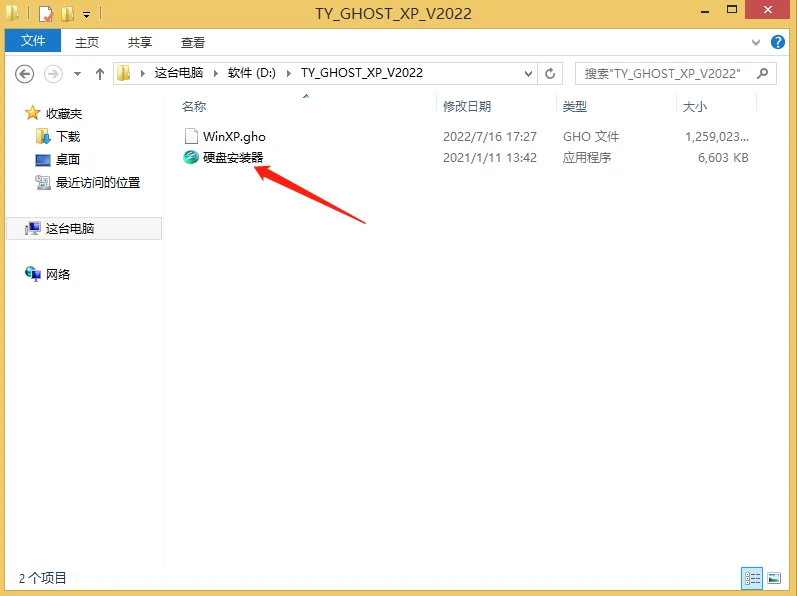Expand address bar history dropdown
Screen dimensions: 797x596
(529, 74)
